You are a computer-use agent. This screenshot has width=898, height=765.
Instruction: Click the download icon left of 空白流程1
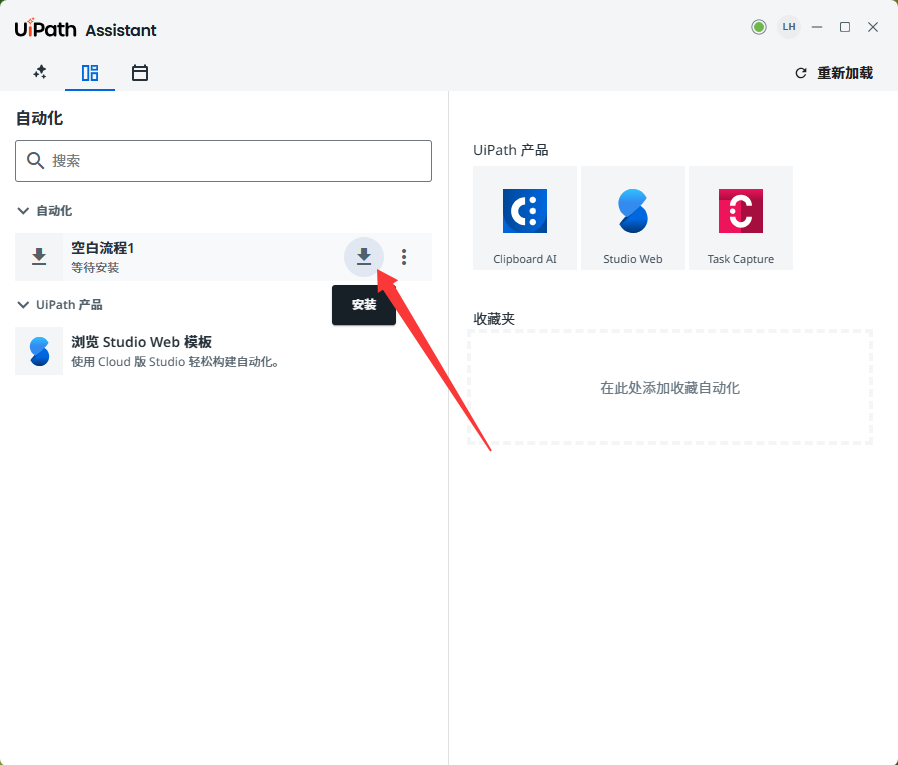[39, 257]
